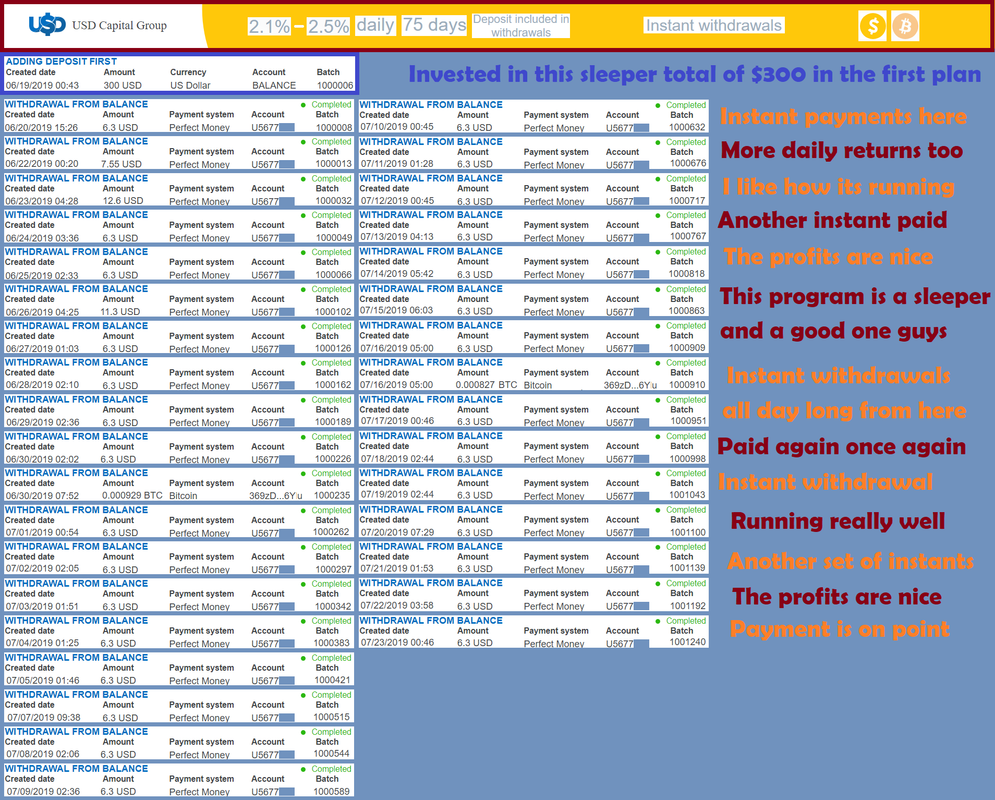Click the 'daily' banner label

click(x=375, y=25)
